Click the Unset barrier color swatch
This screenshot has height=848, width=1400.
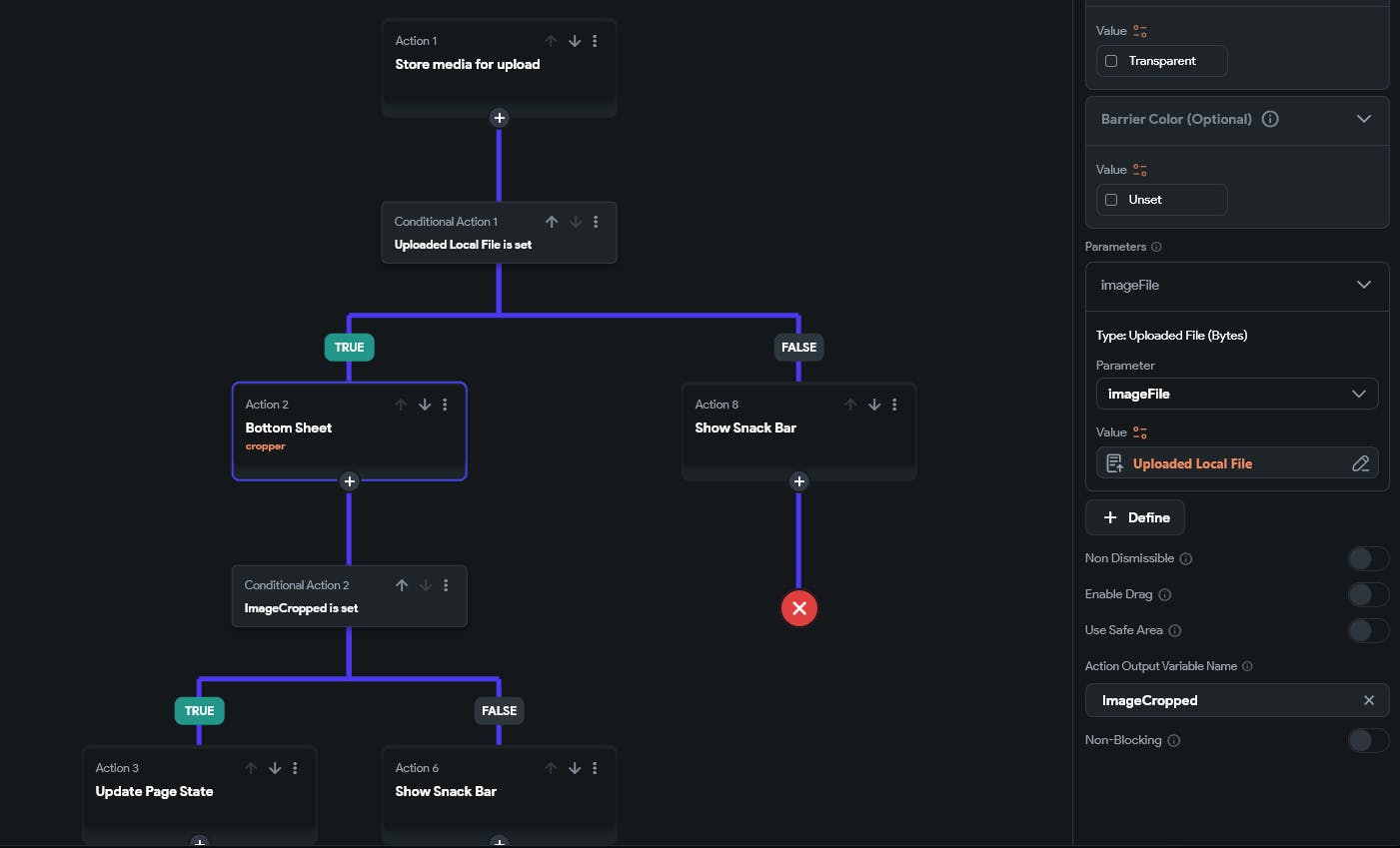[1111, 200]
